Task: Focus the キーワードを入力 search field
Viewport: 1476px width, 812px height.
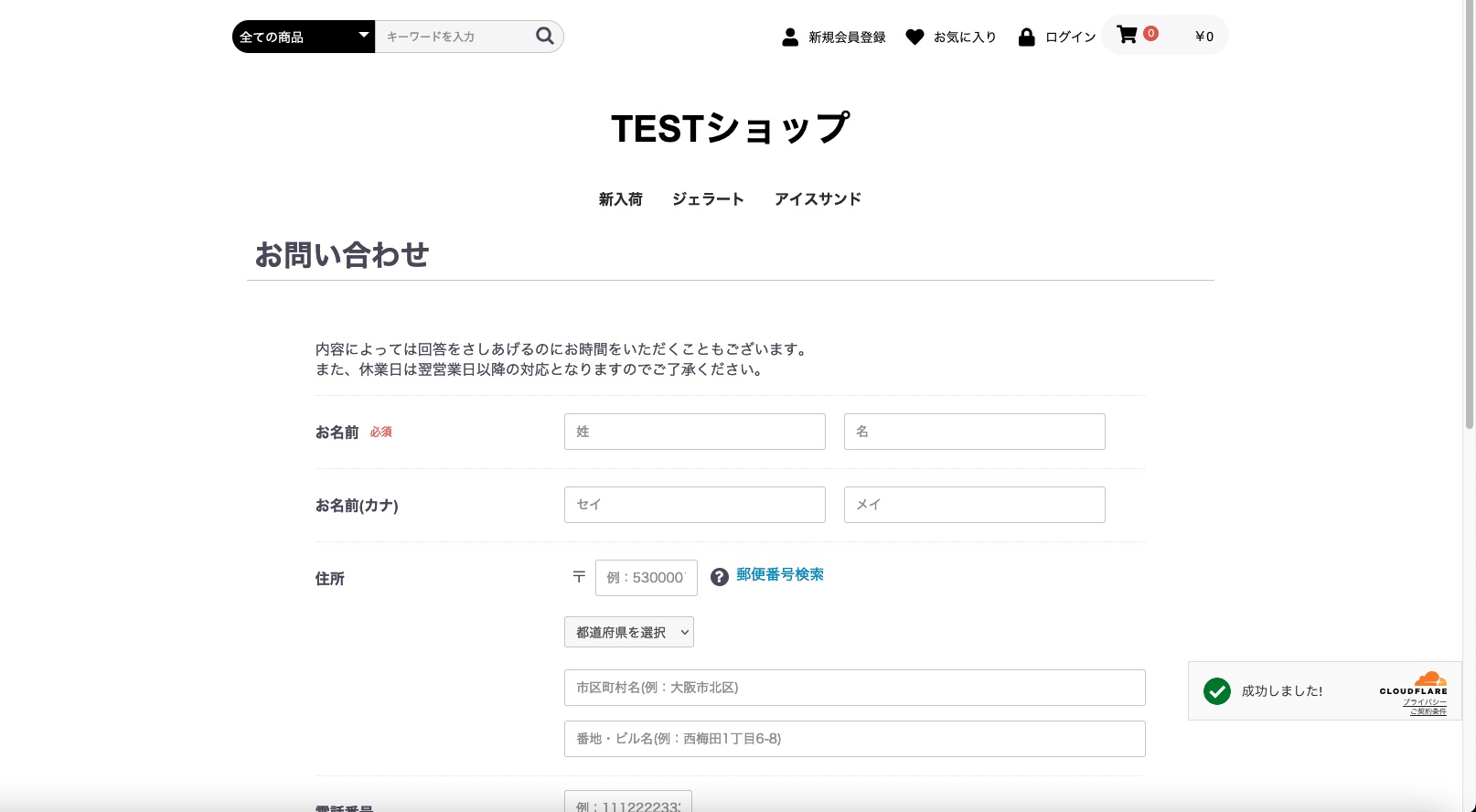Action: point(455,37)
